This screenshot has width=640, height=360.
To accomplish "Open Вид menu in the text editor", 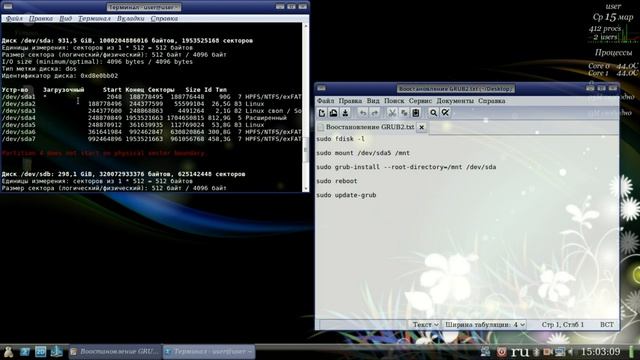I will (x=373, y=101).
